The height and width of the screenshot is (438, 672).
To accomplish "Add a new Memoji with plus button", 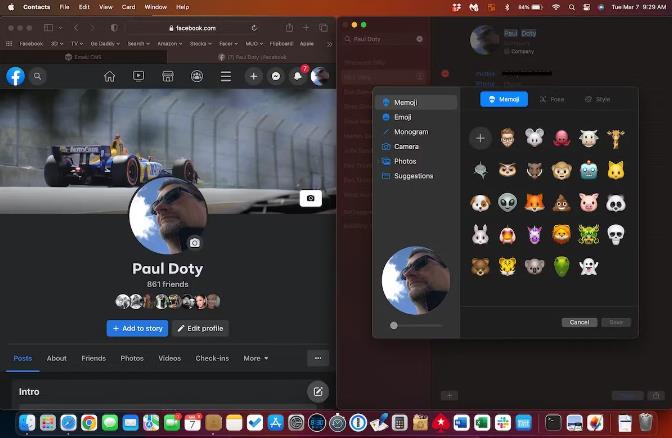I will tap(480, 138).
